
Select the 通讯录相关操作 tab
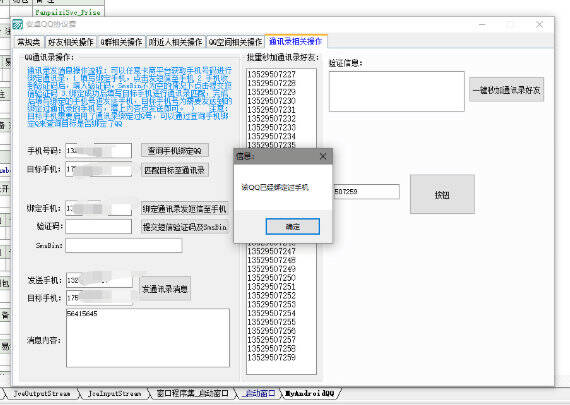click(296, 41)
